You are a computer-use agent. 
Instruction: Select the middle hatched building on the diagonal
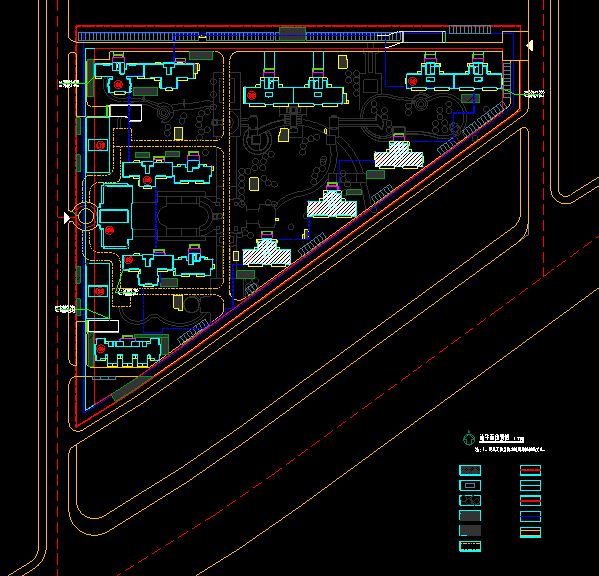[x=332, y=204]
